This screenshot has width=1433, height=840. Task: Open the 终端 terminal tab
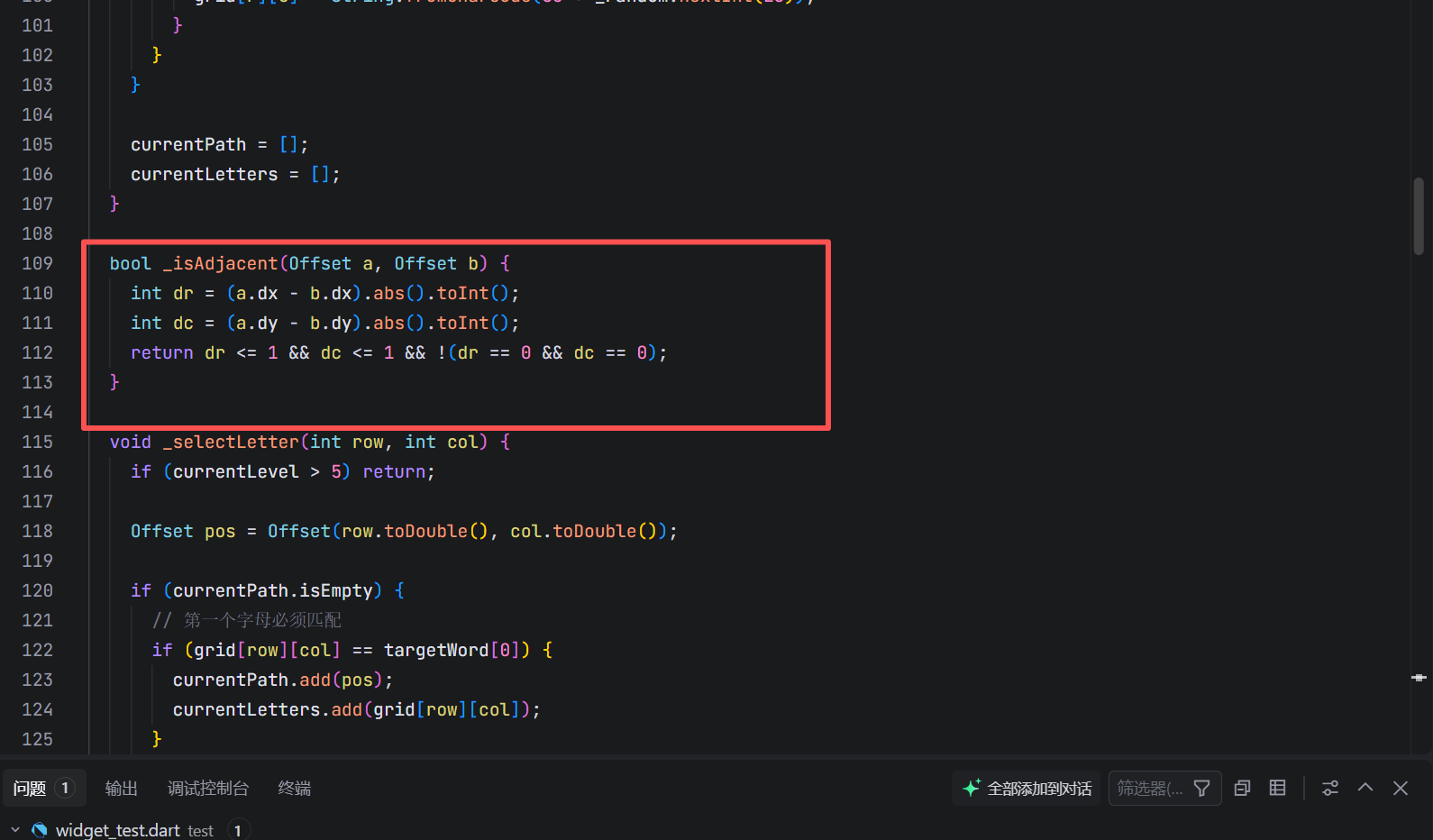tap(295, 789)
